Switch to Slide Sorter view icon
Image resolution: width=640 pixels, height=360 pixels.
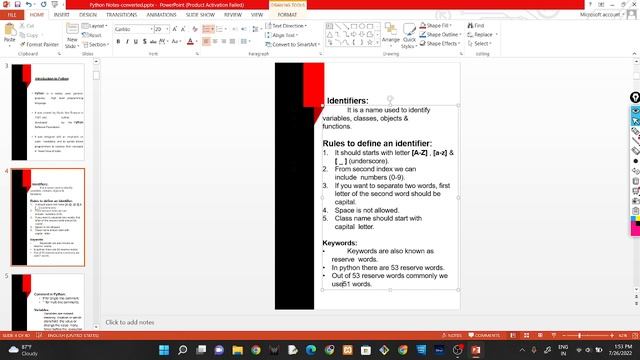pyautogui.click(x=527, y=335)
